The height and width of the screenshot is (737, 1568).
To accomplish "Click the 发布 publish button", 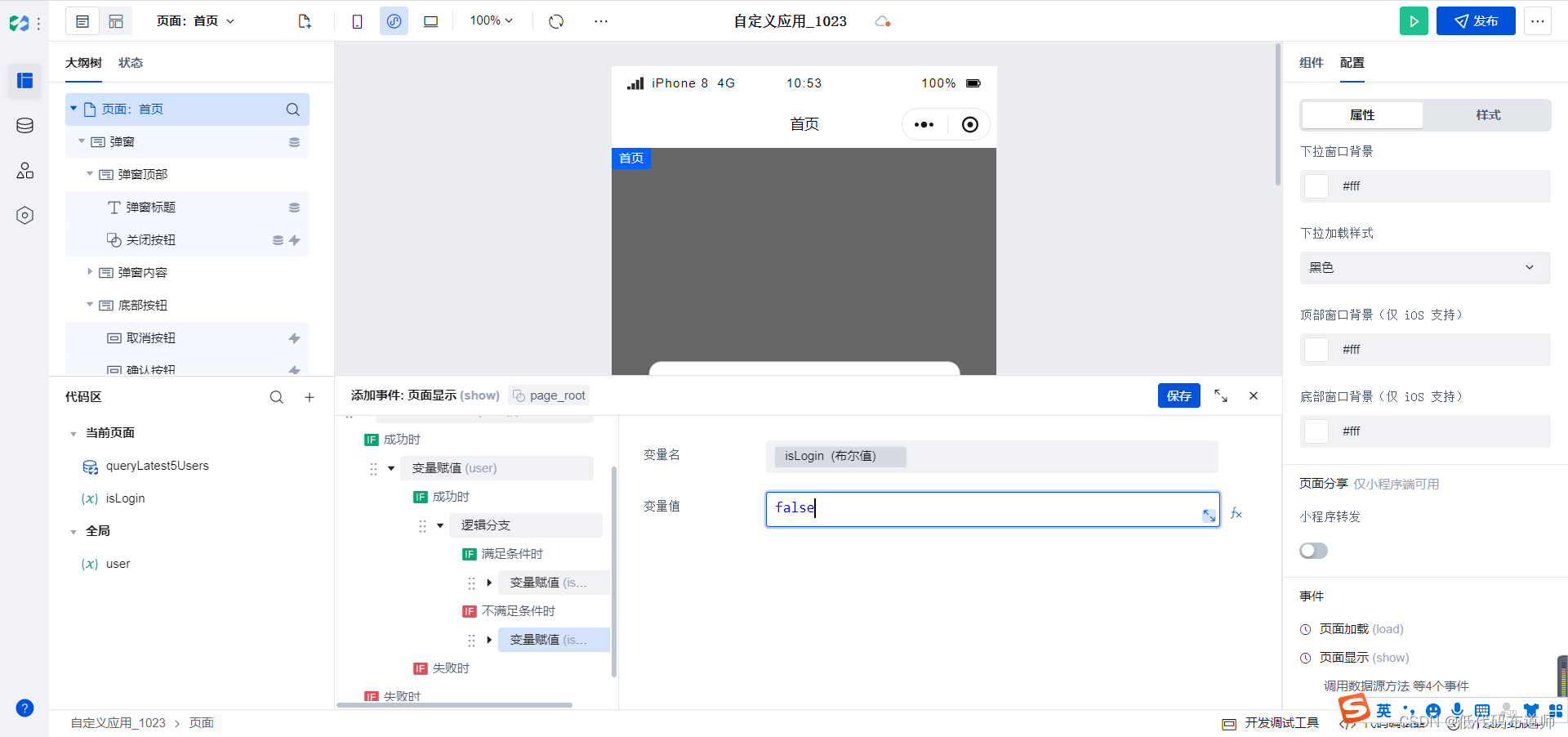I will pyautogui.click(x=1476, y=21).
